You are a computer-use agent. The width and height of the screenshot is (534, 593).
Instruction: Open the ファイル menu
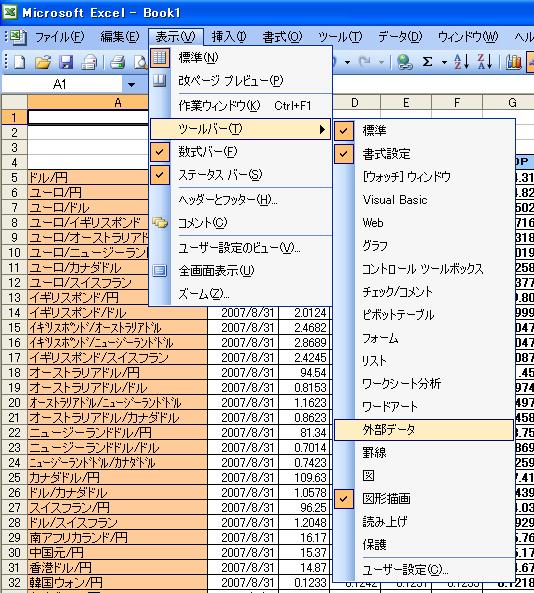point(59,37)
